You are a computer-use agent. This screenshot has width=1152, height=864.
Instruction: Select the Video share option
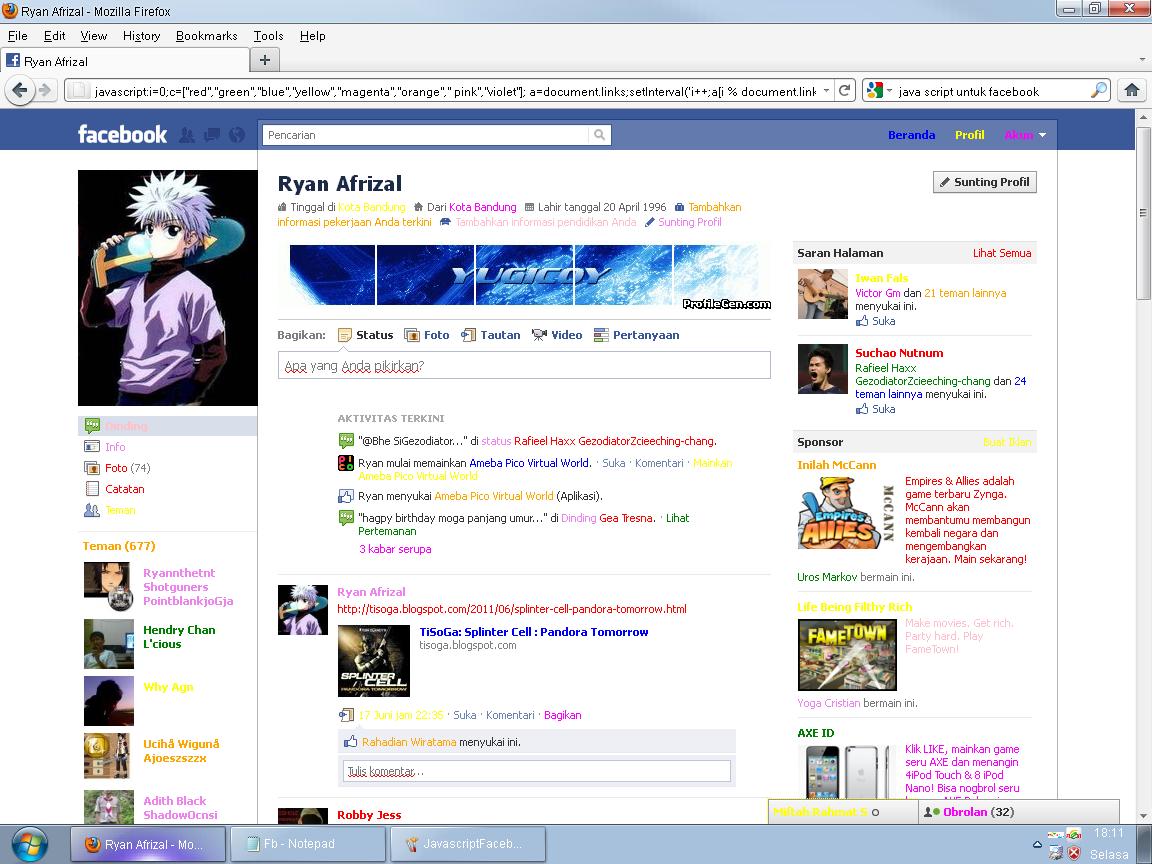pyautogui.click(x=557, y=335)
